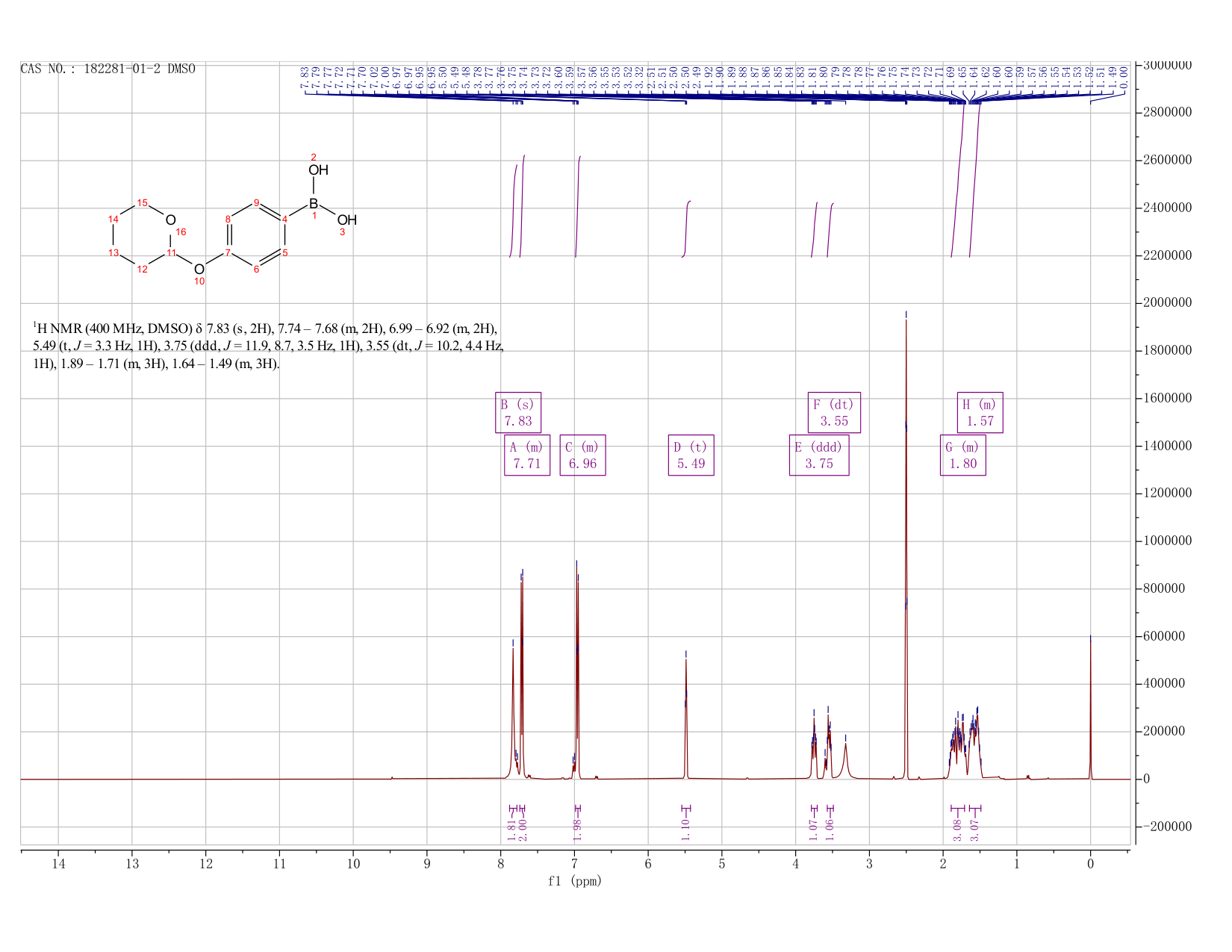Screen dimensions: 1232x952
Task: Select the ring oxygen labeled 16
Action: (171, 220)
